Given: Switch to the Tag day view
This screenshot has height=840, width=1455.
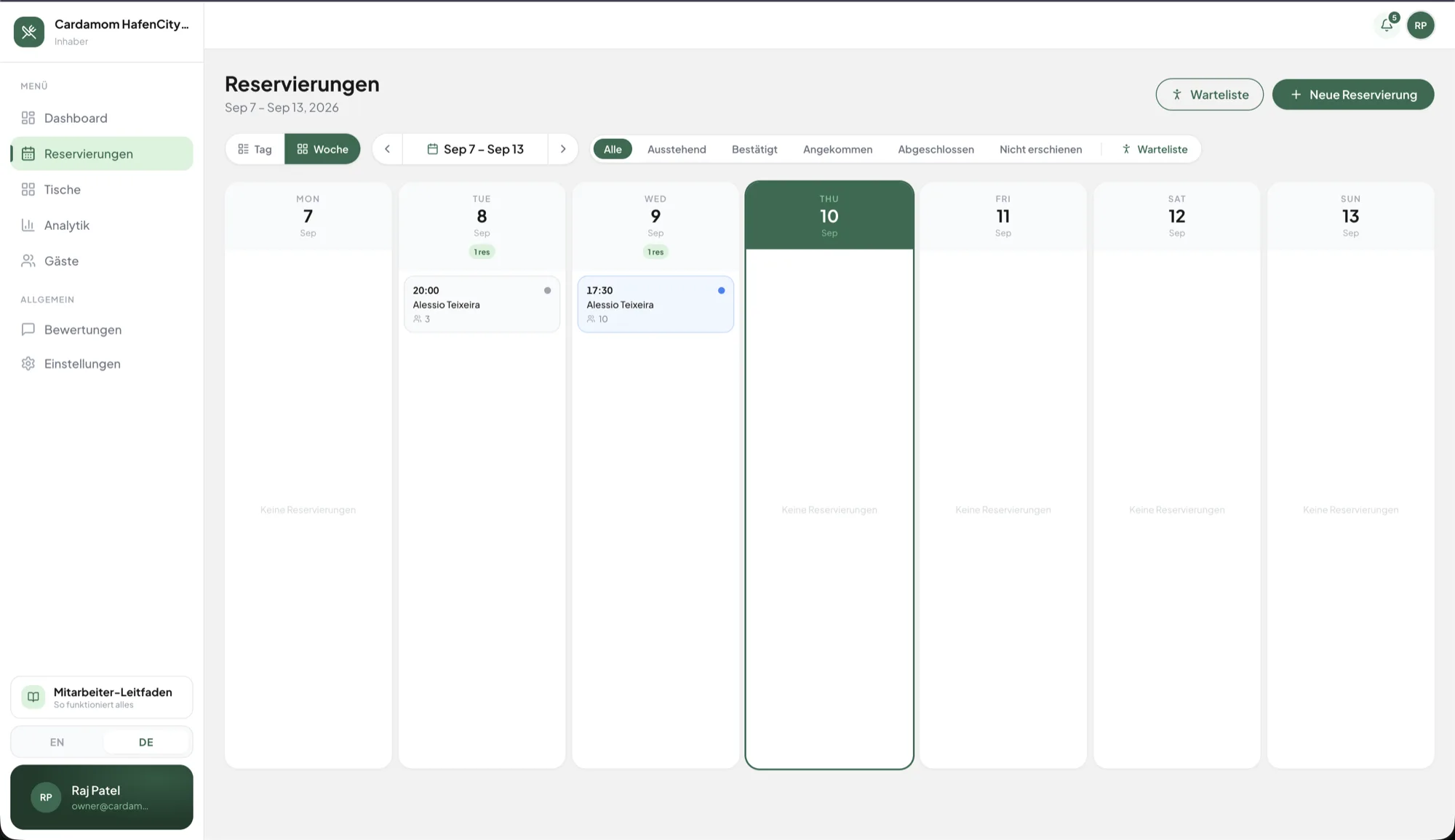Looking at the screenshot, I should [255, 149].
